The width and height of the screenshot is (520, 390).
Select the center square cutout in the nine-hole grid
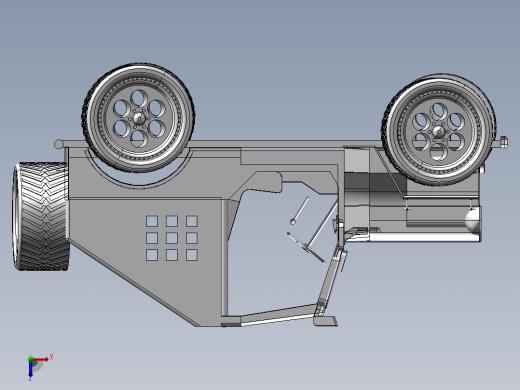pos(172,238)
